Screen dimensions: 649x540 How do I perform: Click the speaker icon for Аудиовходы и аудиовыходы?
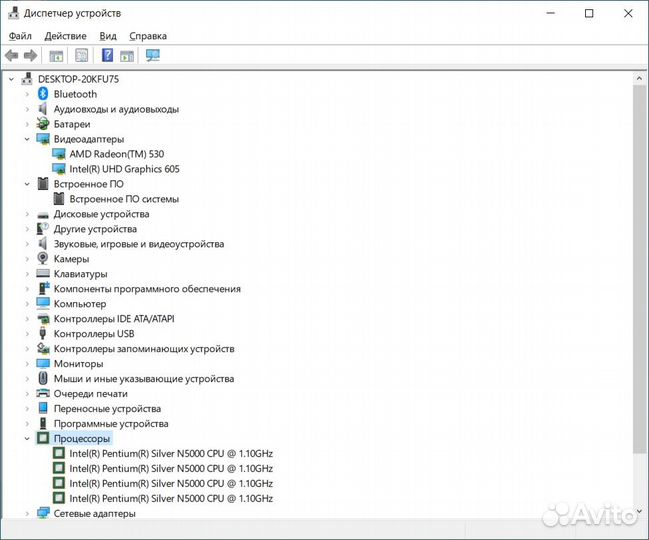coord(43,109)
